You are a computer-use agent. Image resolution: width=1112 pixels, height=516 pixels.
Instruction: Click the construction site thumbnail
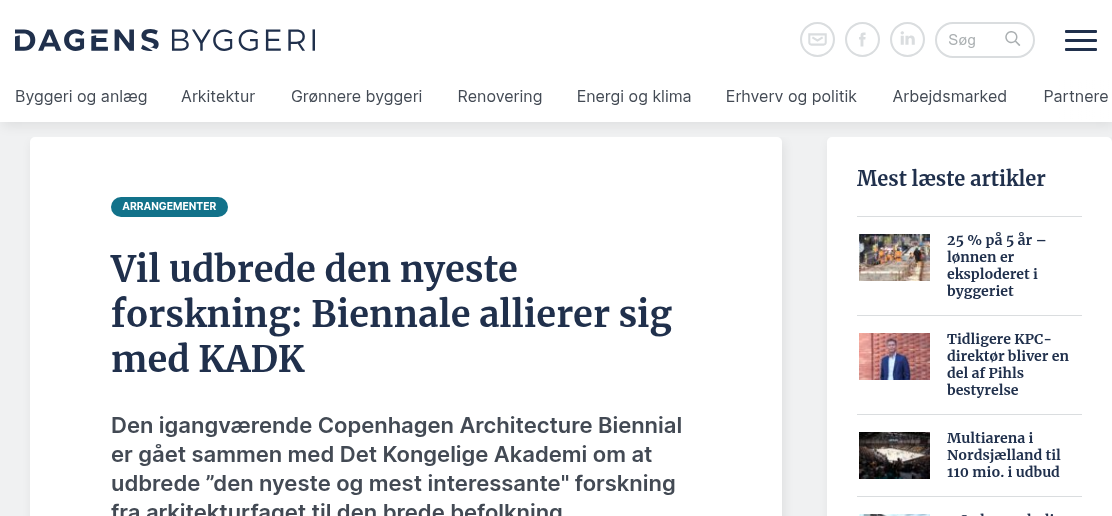(x=894, y=257)
